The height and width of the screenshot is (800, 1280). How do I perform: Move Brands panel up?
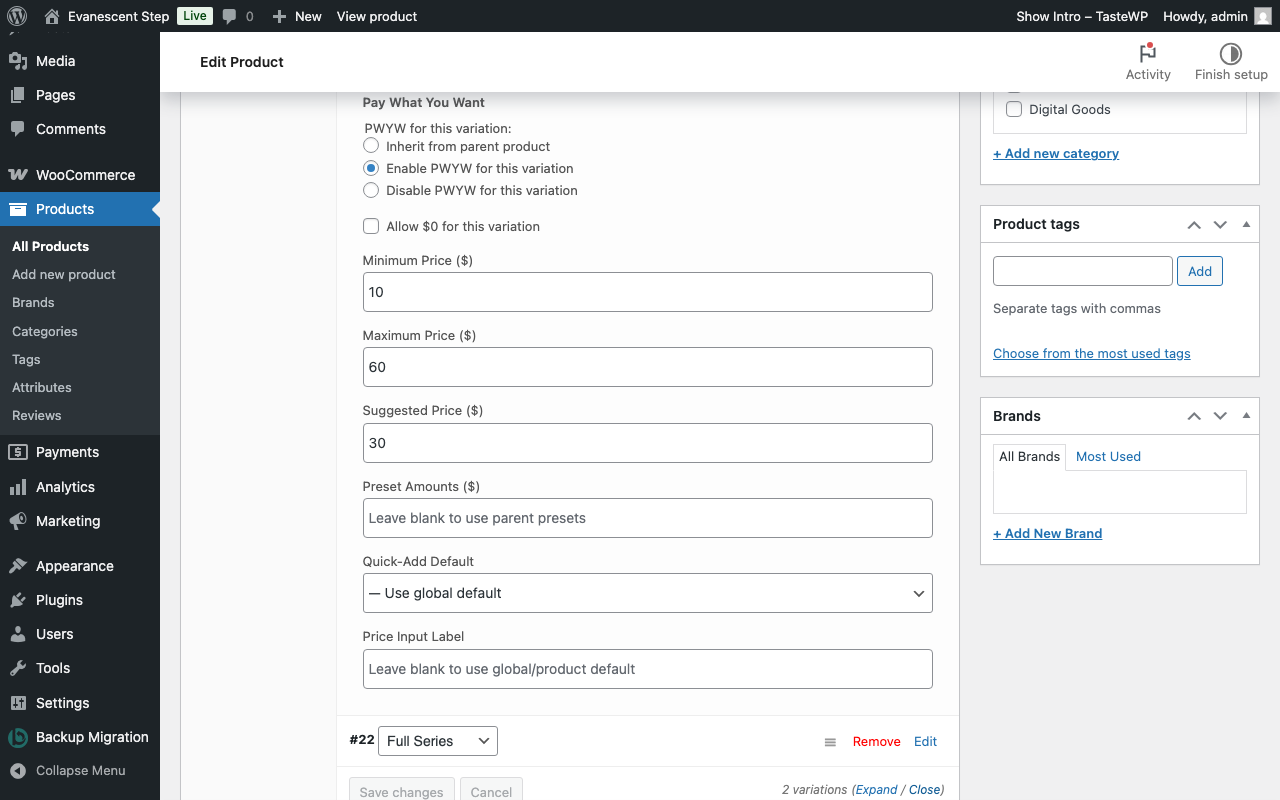tap(1194, 416)
